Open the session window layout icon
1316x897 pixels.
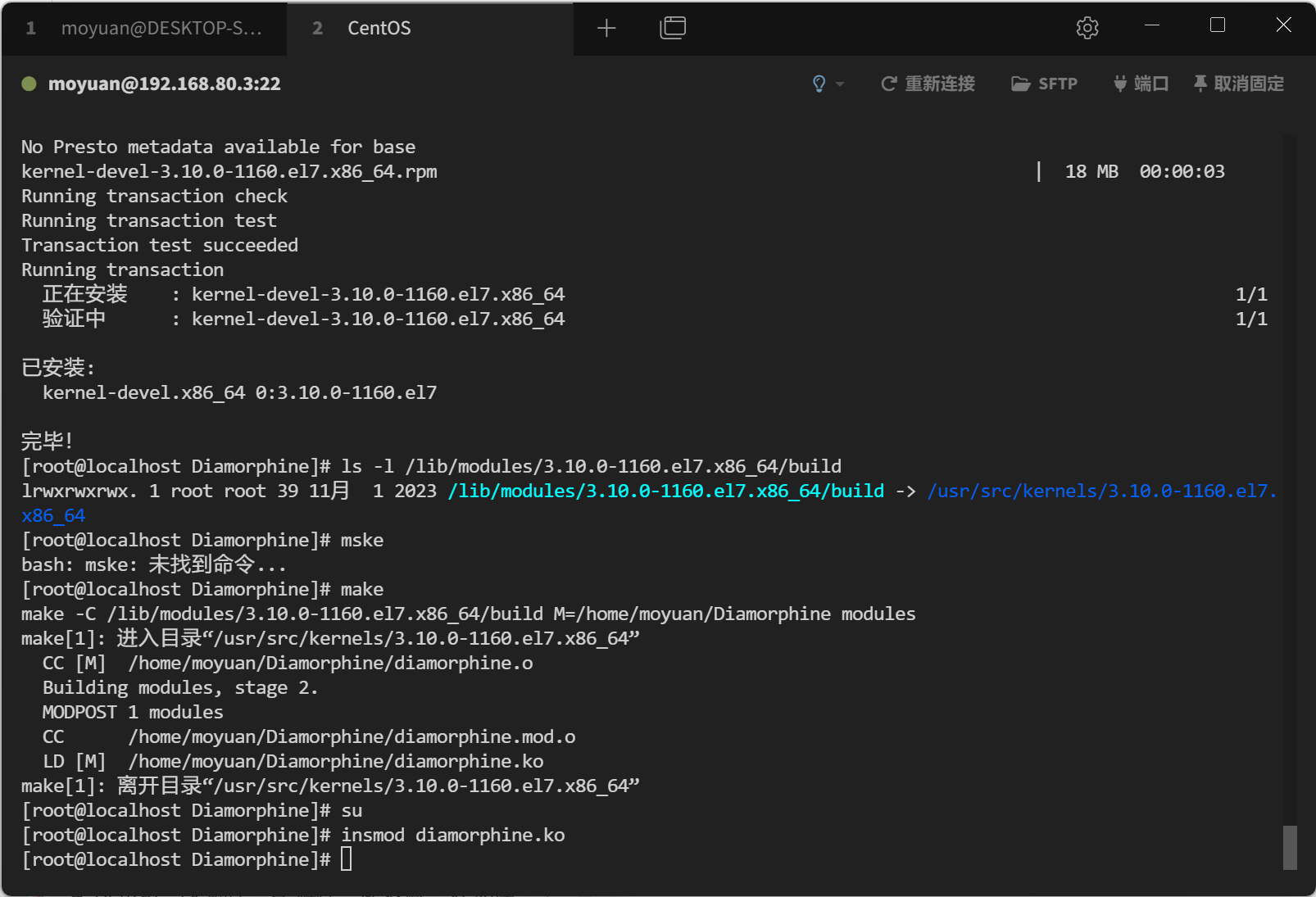click(x=673, y=28)
